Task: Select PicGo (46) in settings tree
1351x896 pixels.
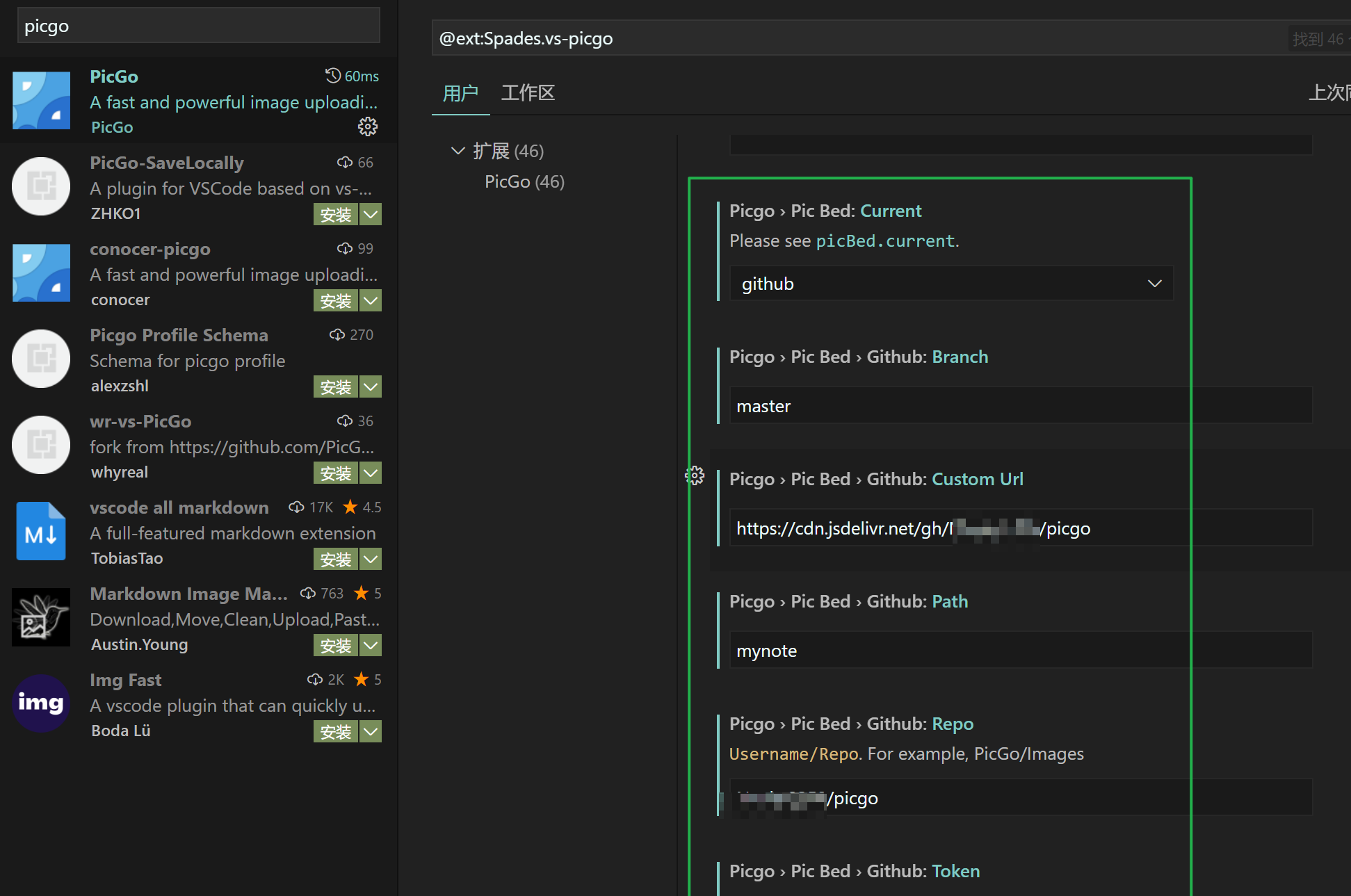Action: pos(524,182)
